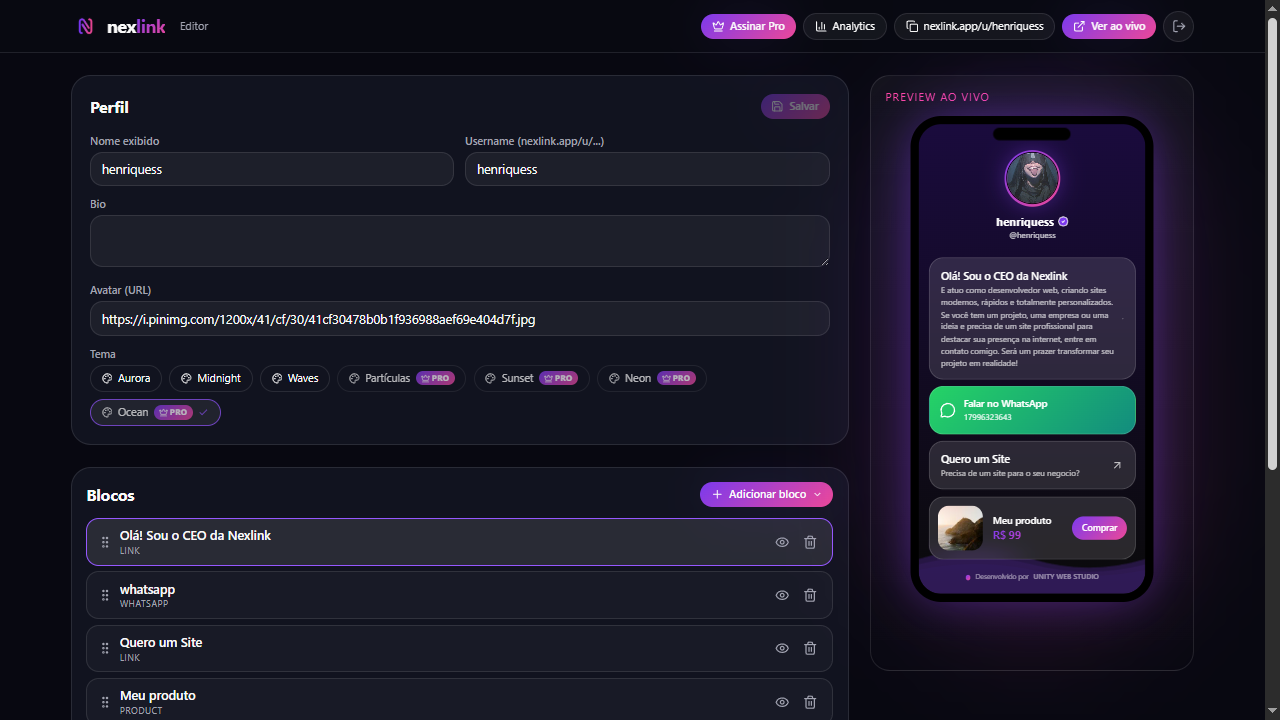Open Analytics page
This screenshot has width=1280, height=720.
(845, 26)
